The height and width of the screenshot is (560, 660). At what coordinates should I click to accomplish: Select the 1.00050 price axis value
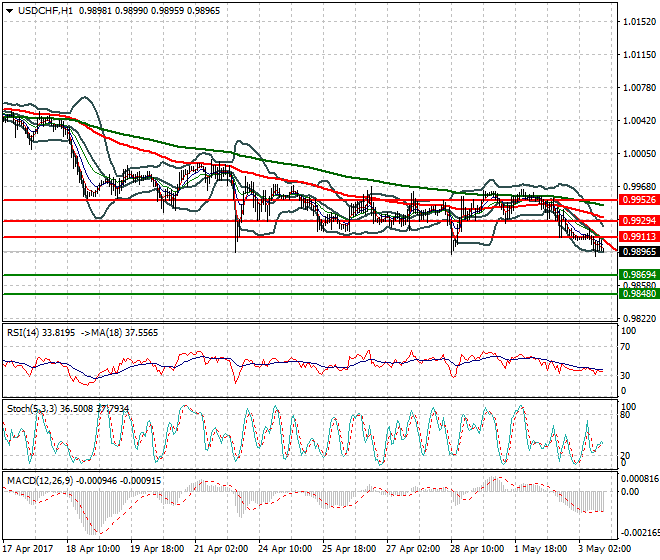[639, 154]
